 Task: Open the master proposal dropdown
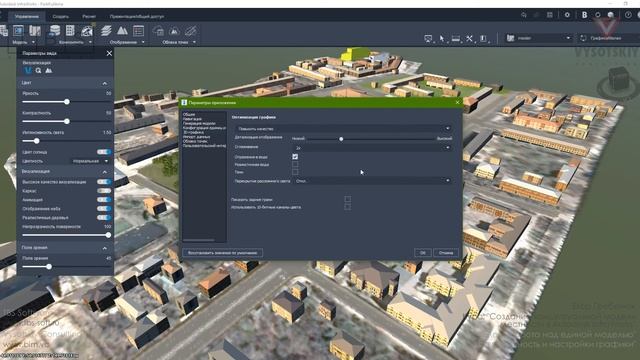pyautogui.click(x=539, y=38)
